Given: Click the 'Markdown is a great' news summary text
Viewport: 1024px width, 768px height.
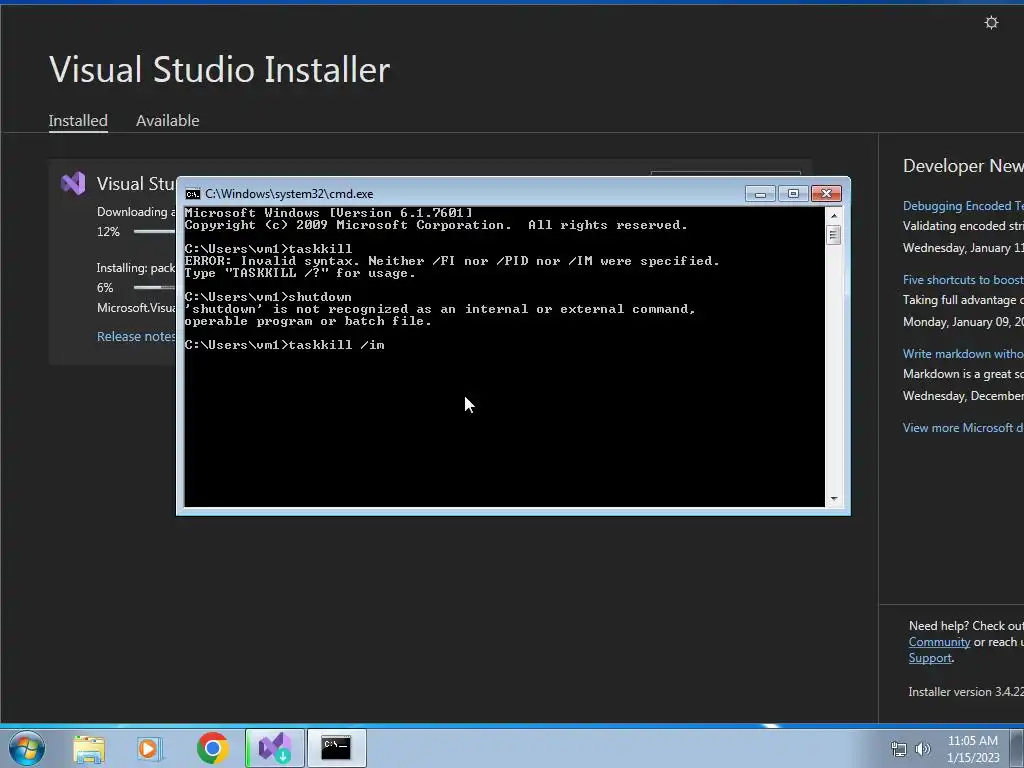Looking at the screenshot, I should (x=963, y=374).
